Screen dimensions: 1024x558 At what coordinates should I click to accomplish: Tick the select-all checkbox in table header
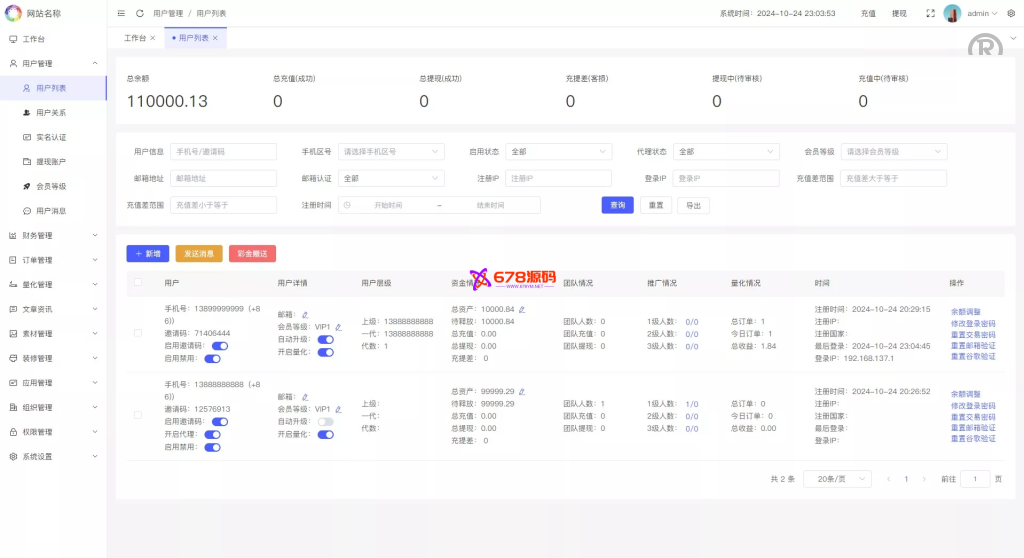(x=138, y=283)
